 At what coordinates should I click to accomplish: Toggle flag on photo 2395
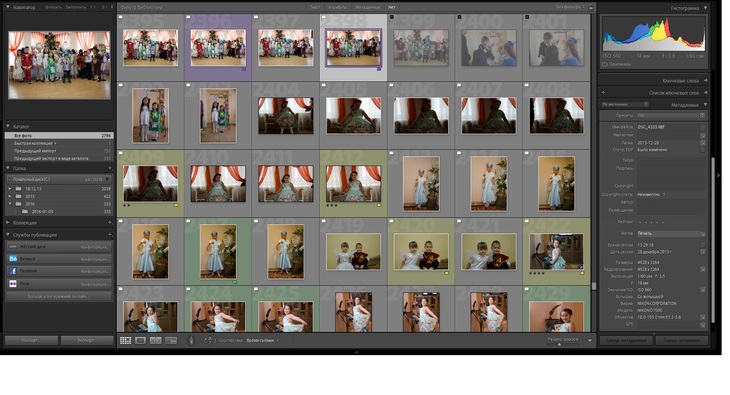tap(121, 17)
